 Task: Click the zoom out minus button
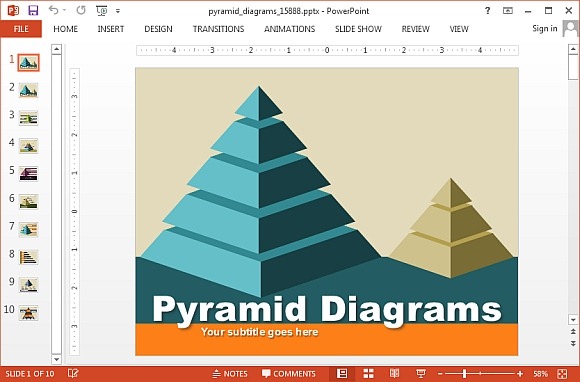(x=440, y=374)
